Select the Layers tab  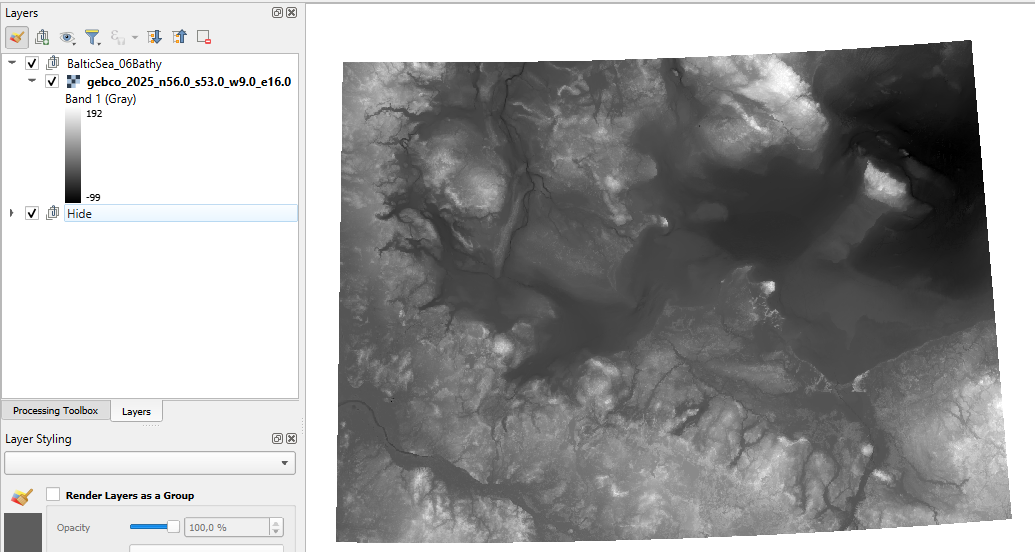point(136,411)
